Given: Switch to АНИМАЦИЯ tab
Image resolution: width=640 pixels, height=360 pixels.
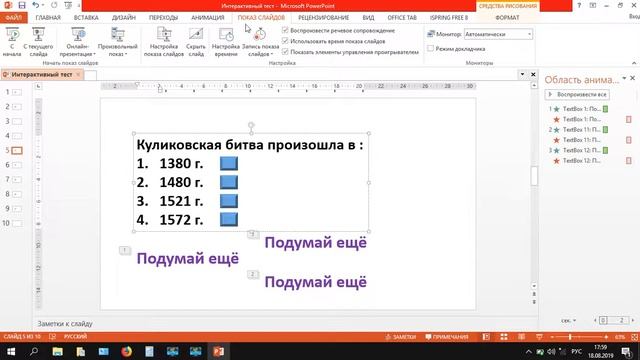Looking at the screenshot, I should coord(208,18).
